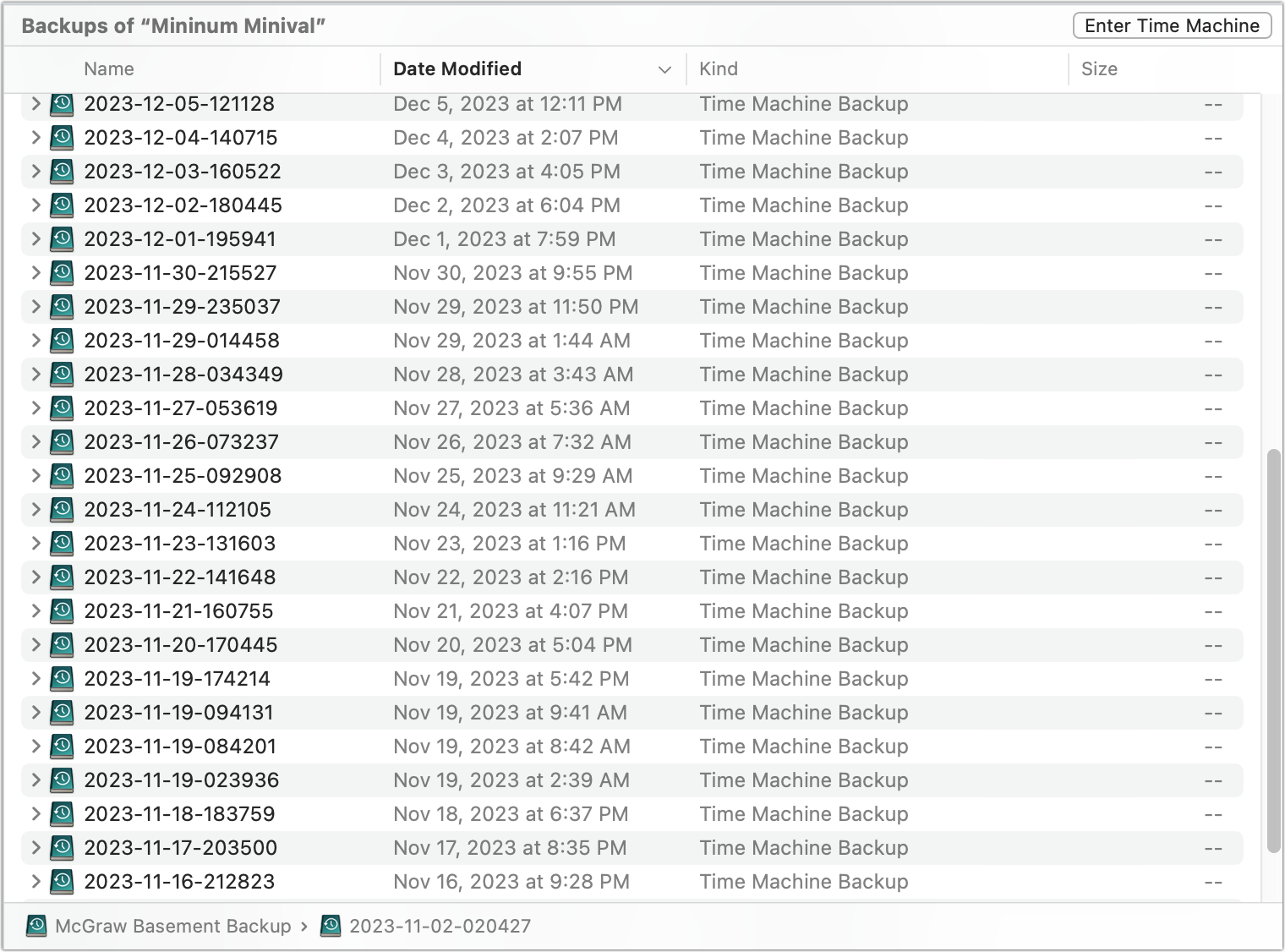Sort backups by the Size column
Screen dimensions: 1285x952
pos(1101,69)
